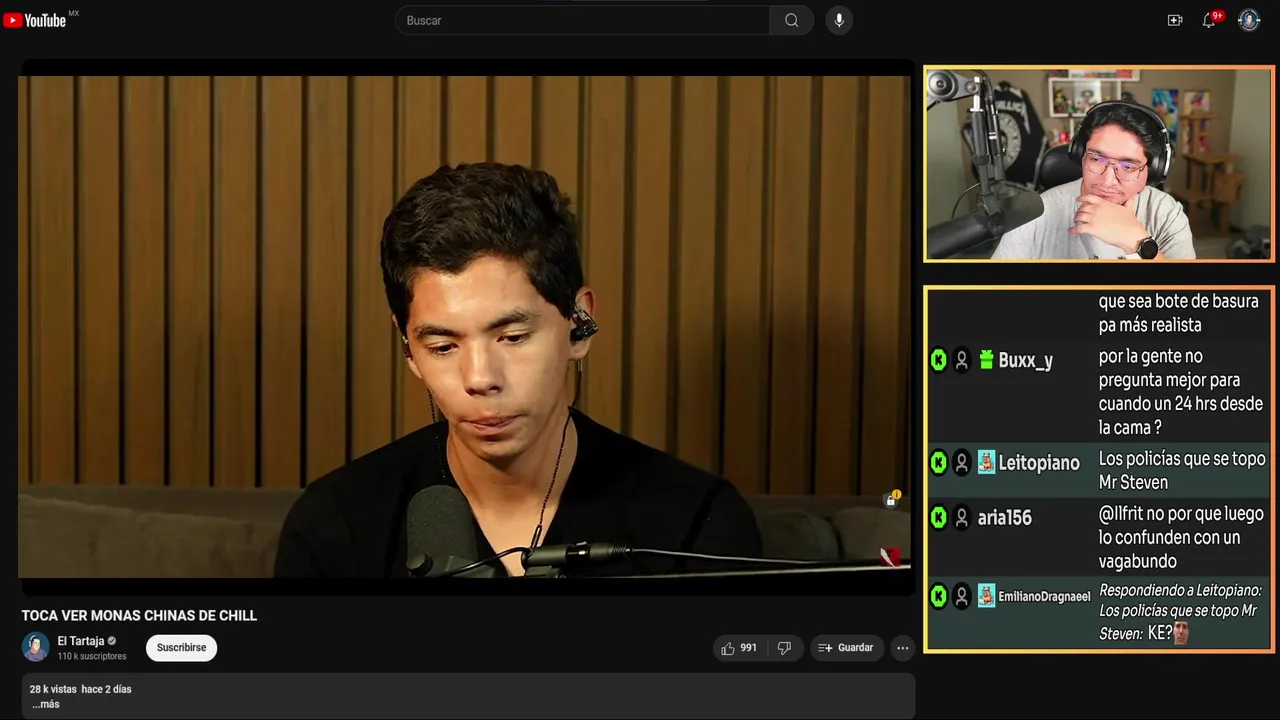Screen dimensions: 1280x720
Task: Open the three-dot more actions menu
Action: (903, 648)
